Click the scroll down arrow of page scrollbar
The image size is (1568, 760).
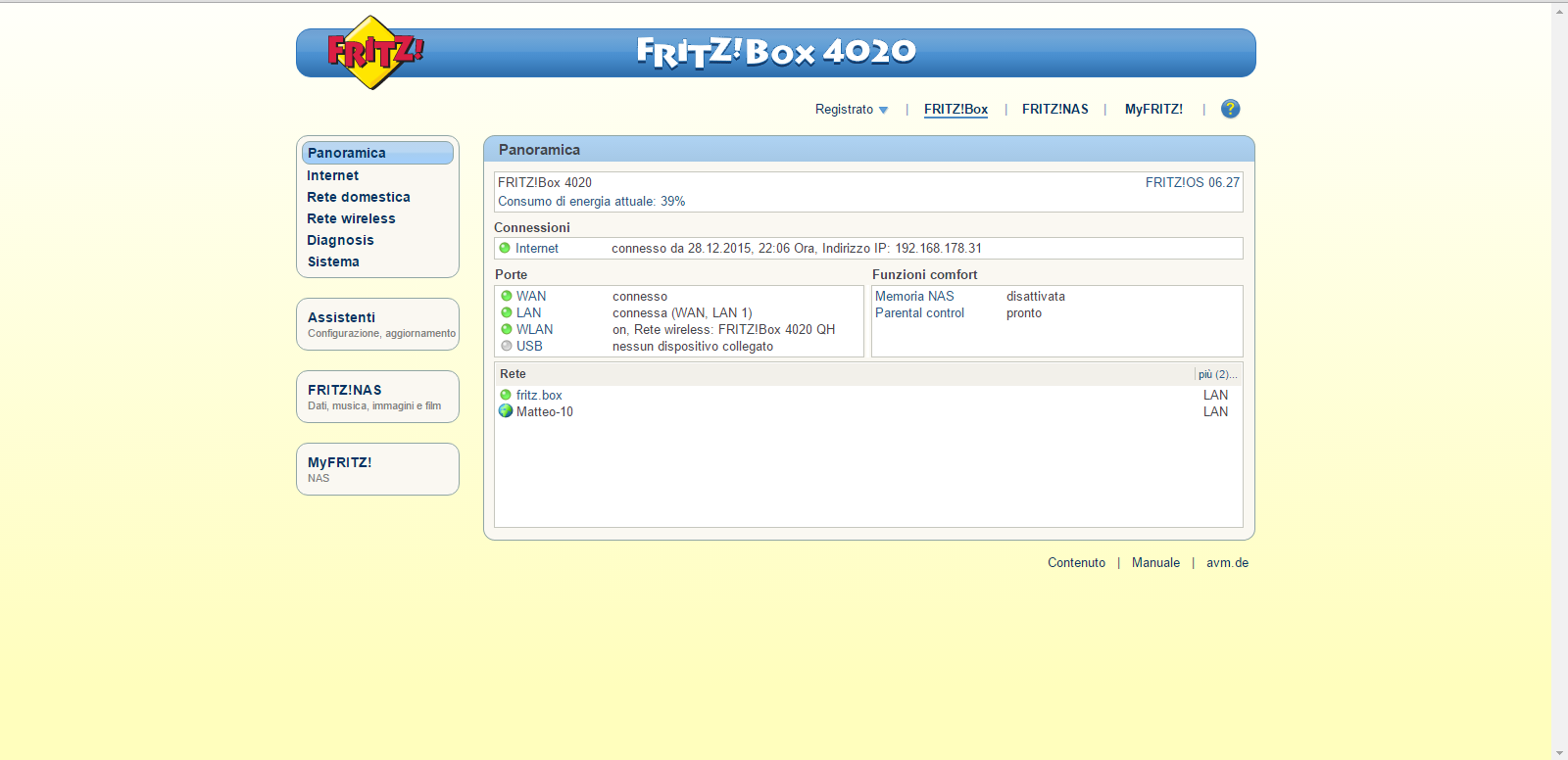click(1559, 752)
